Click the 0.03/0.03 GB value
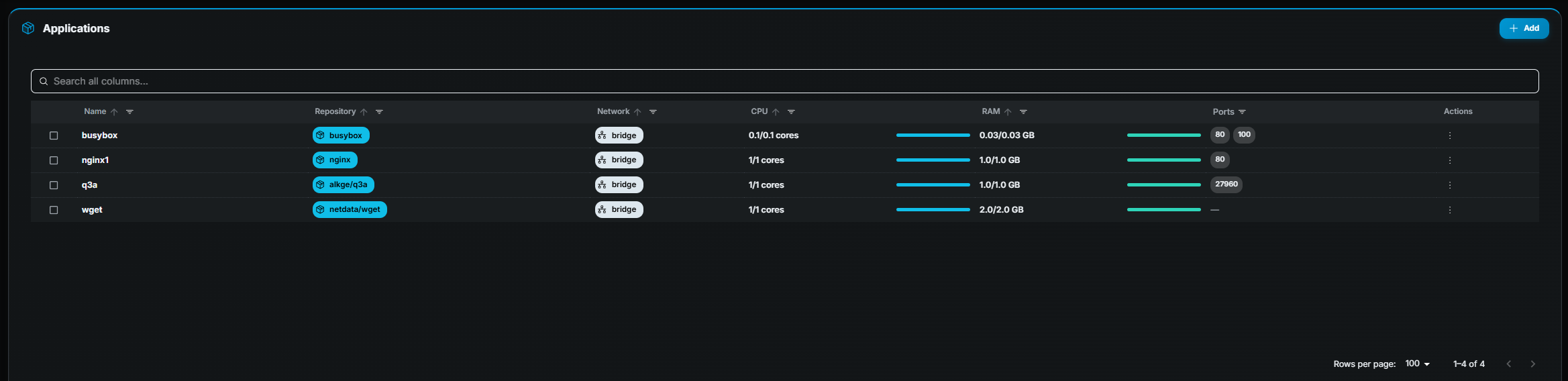 pos(1006,135)
